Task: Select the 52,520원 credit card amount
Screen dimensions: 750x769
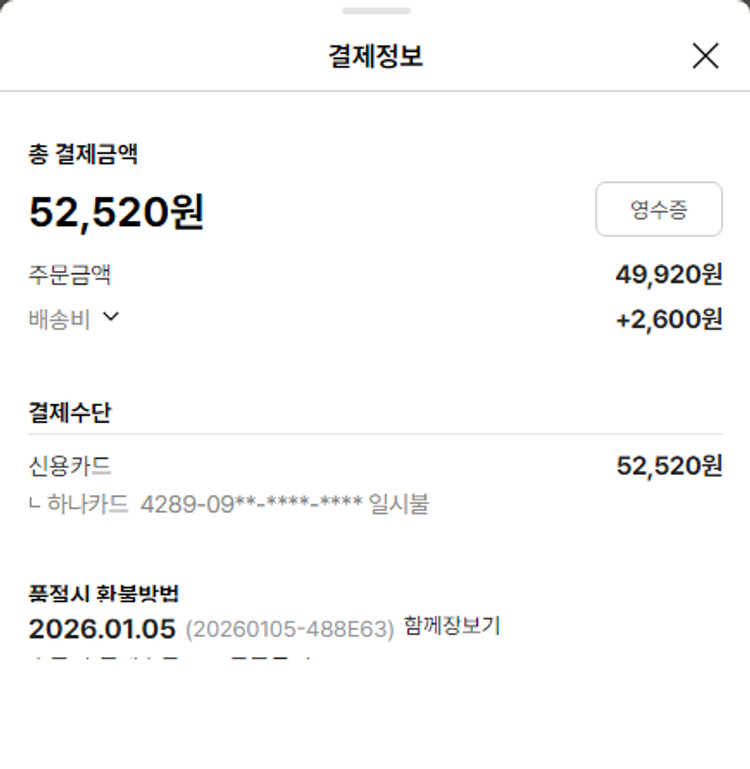Action: [668, 466]
